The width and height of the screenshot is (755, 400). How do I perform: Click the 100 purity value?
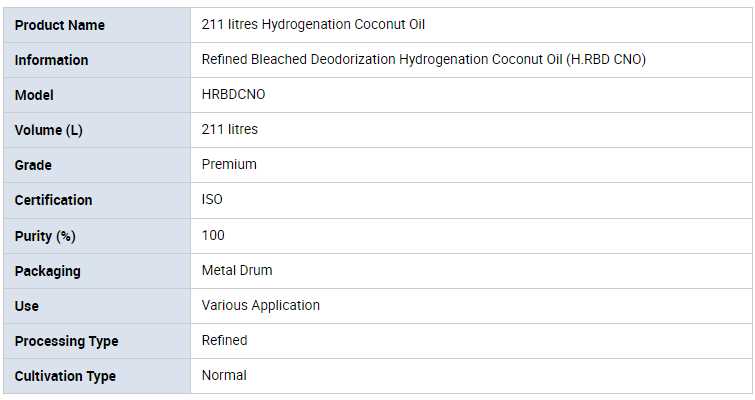tap(213, 235)
